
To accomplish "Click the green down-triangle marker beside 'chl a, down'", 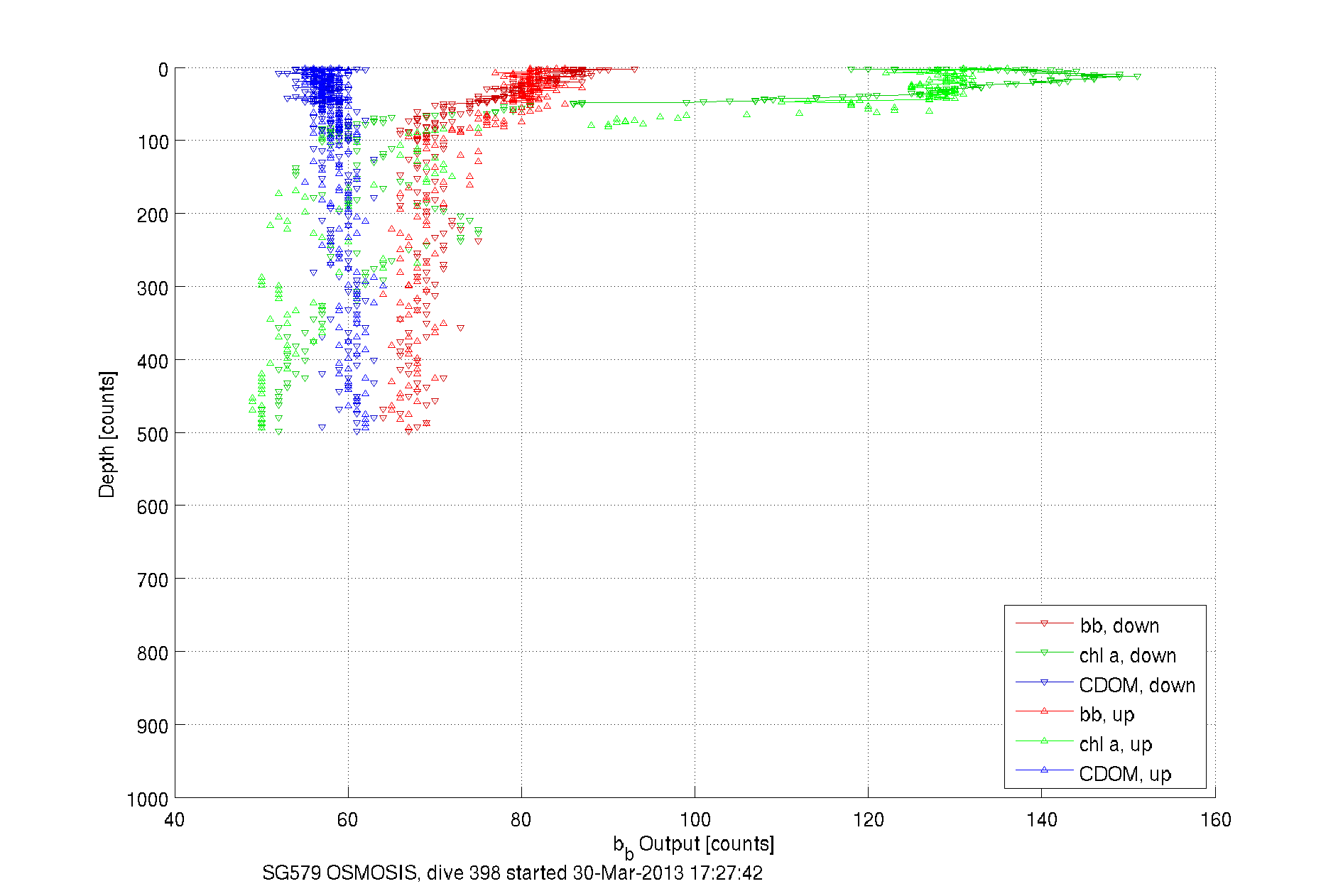I will [1044, 652].
